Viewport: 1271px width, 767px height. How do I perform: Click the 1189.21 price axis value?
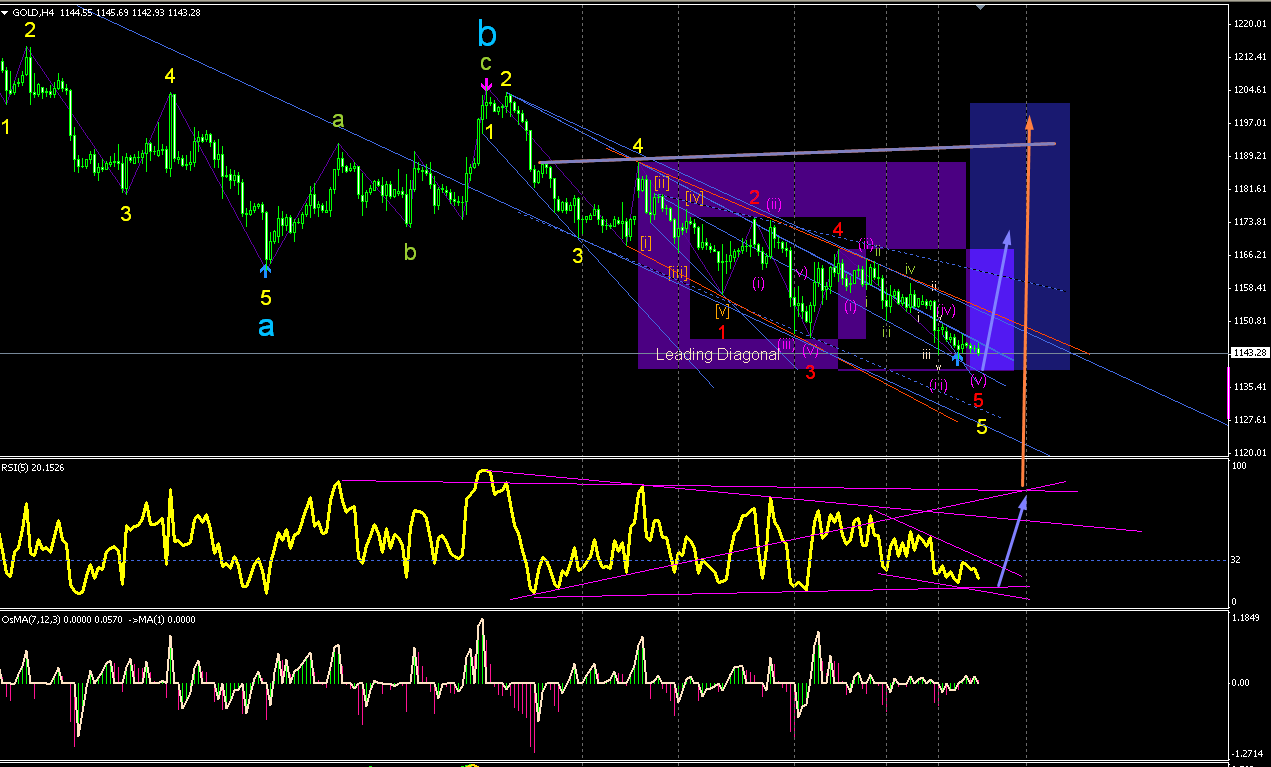[x=1249, y=156]
